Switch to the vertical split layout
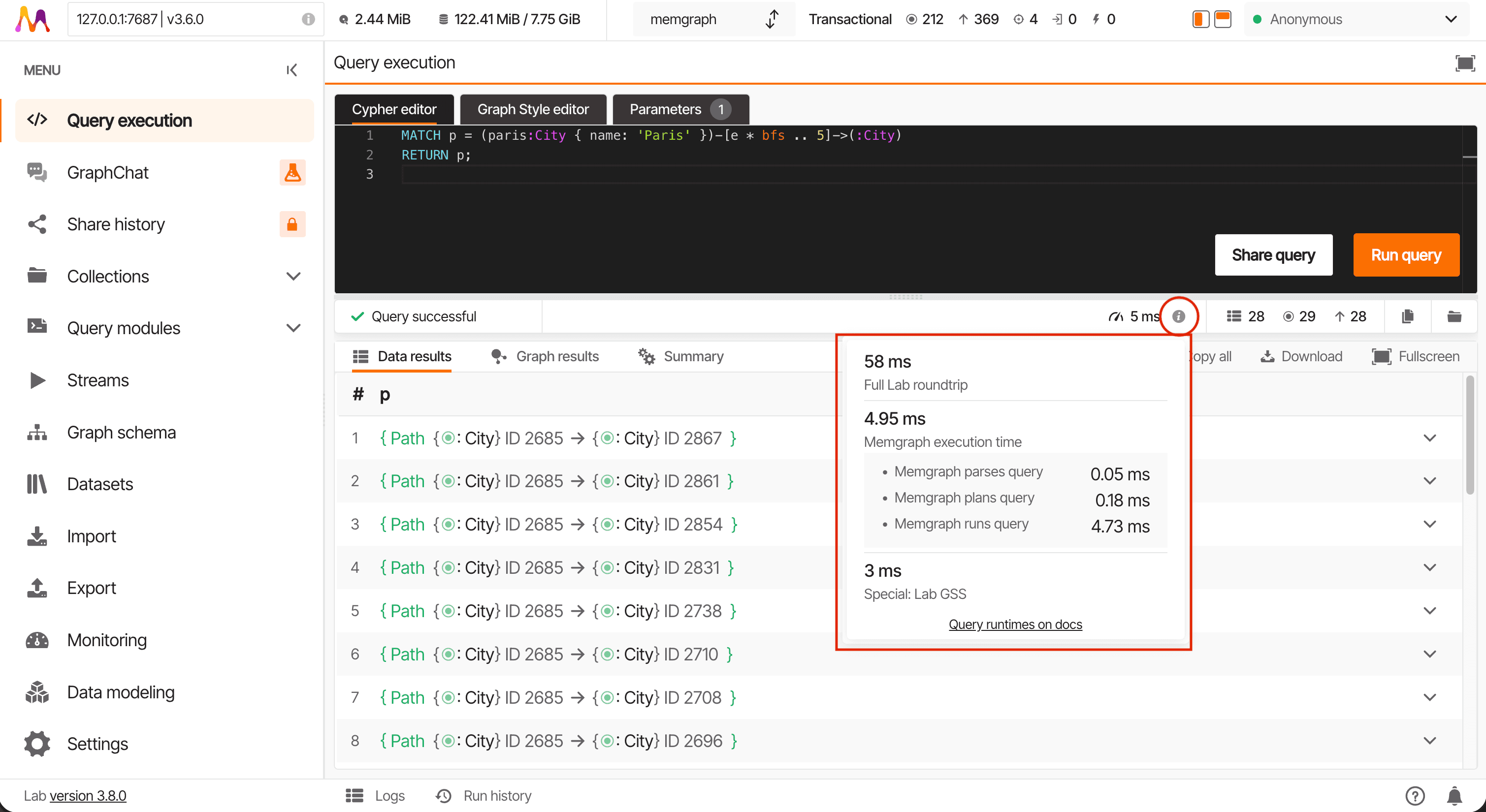1486x812 pixels. [x=1200, y=19]
